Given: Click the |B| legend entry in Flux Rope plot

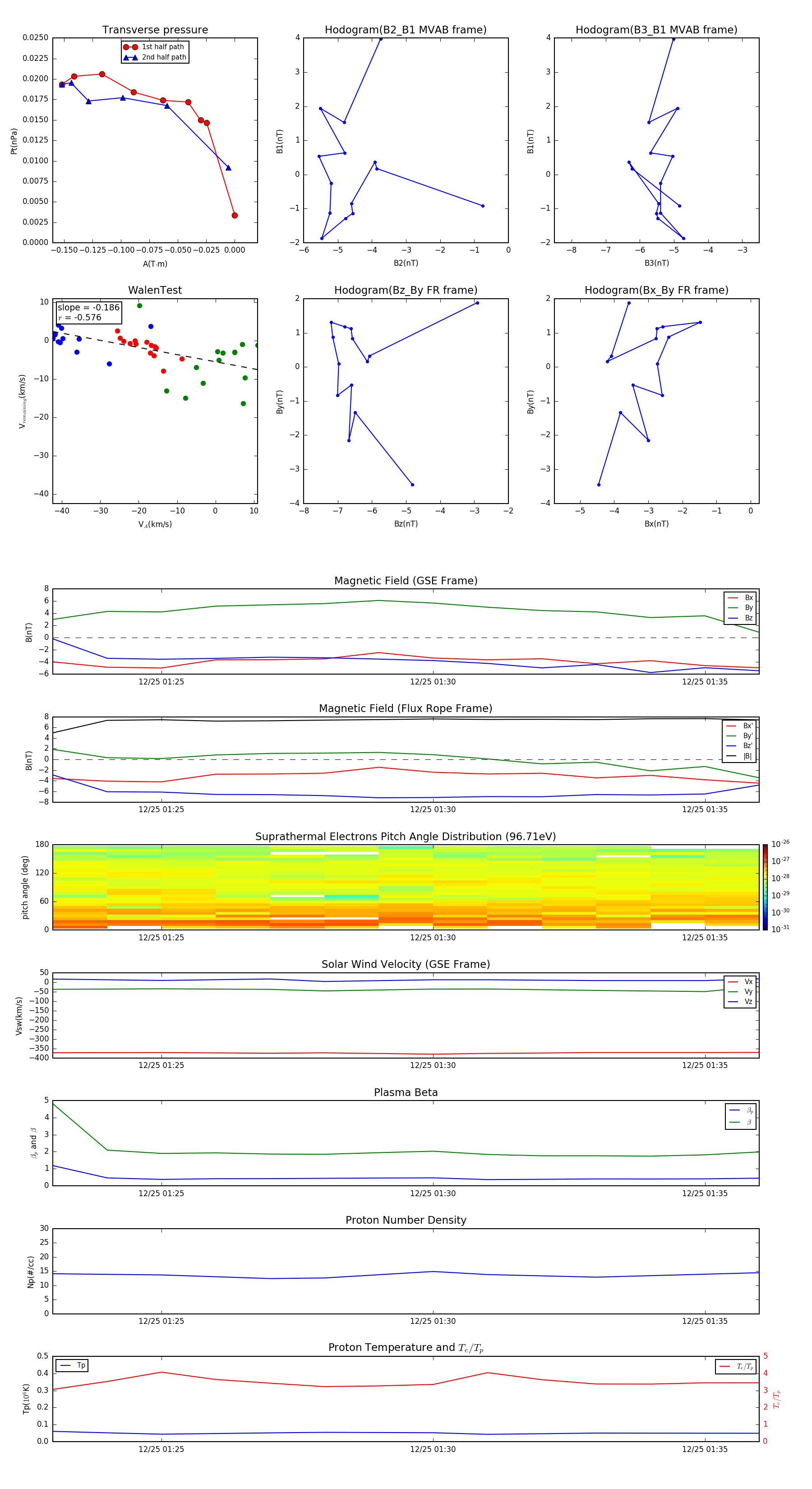Looking at the screenshot, I should (x=739, y=756).
